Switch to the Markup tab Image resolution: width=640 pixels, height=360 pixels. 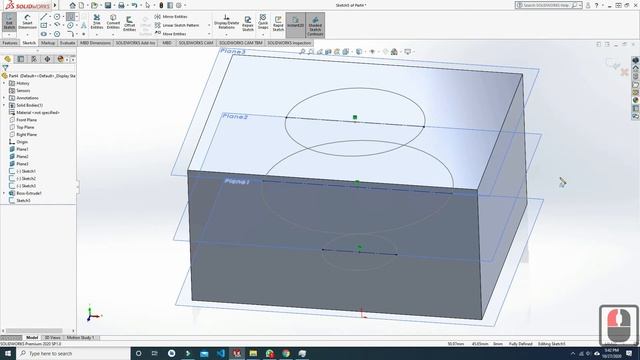coord(48,43)
